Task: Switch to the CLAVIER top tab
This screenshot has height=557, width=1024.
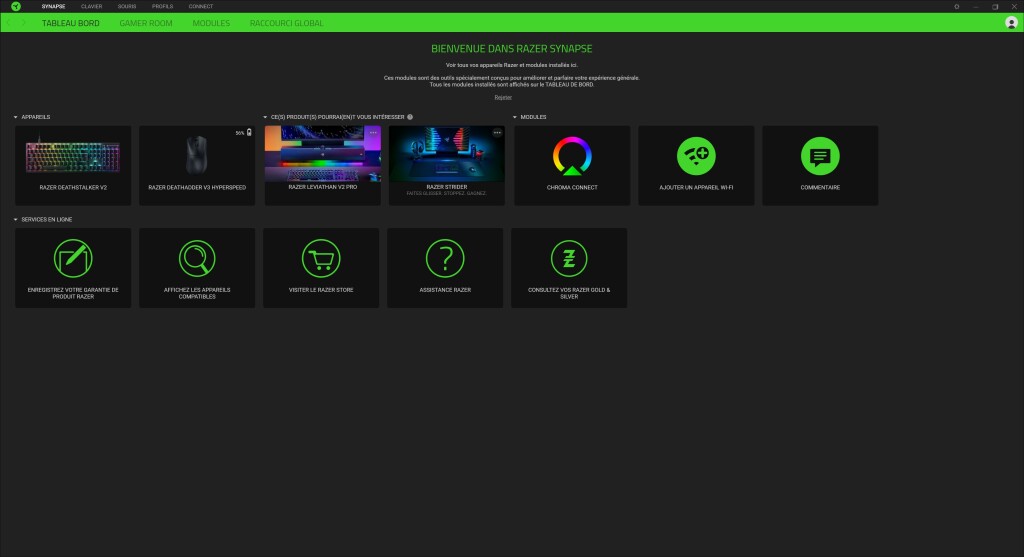Action: click(91, 7)
